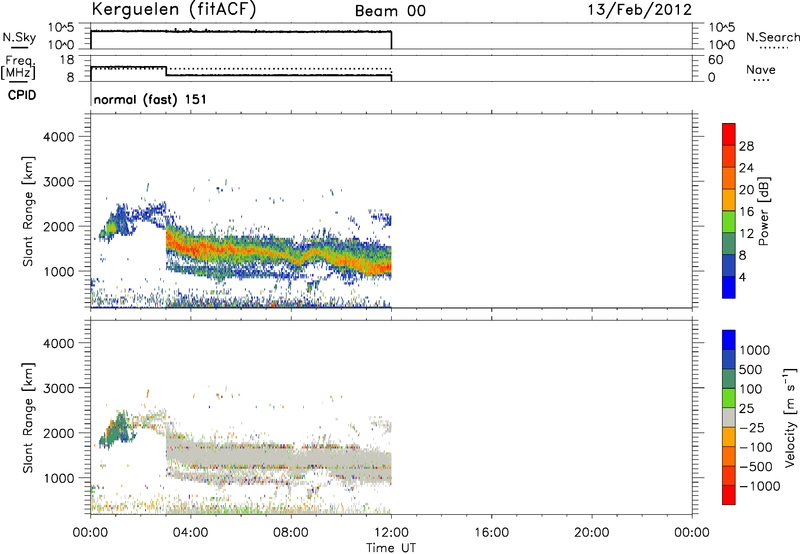The image size is (800, 554).
Task: Click the 'Freq. [MHz]' label
Action: (x=18, y=68)
